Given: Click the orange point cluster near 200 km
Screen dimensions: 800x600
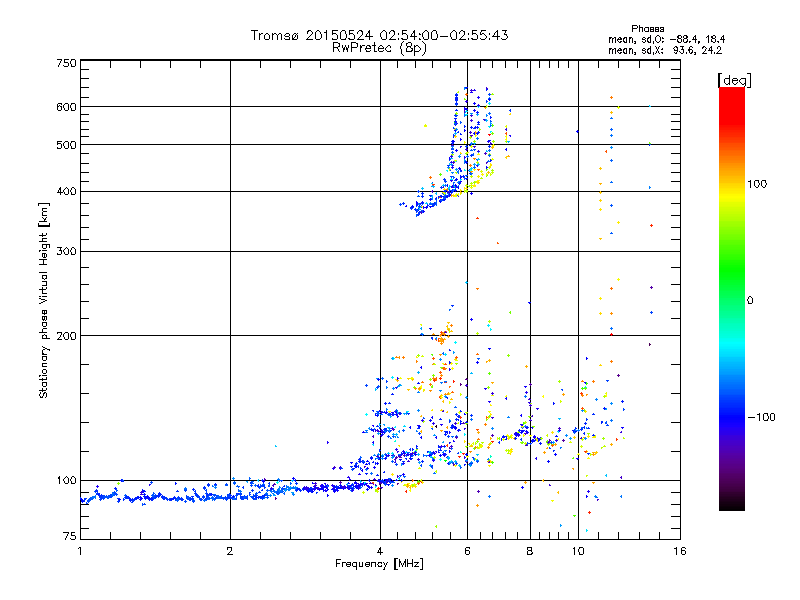Looking at the screenshot, I should tap(442, 336).
